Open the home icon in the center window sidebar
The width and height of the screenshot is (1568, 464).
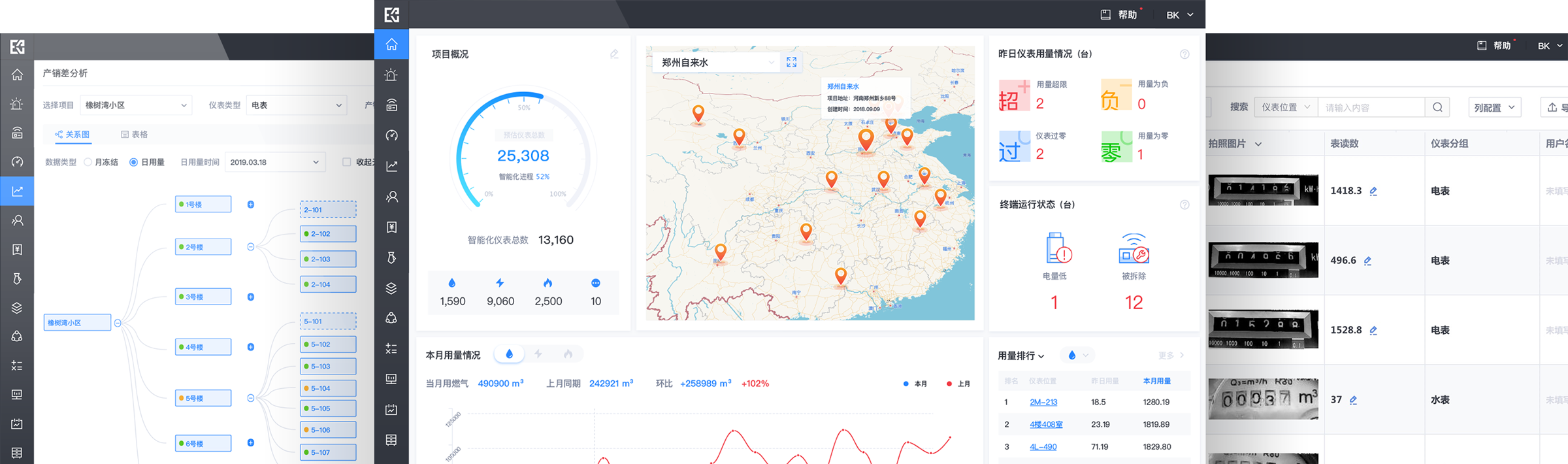coord(391,44)
